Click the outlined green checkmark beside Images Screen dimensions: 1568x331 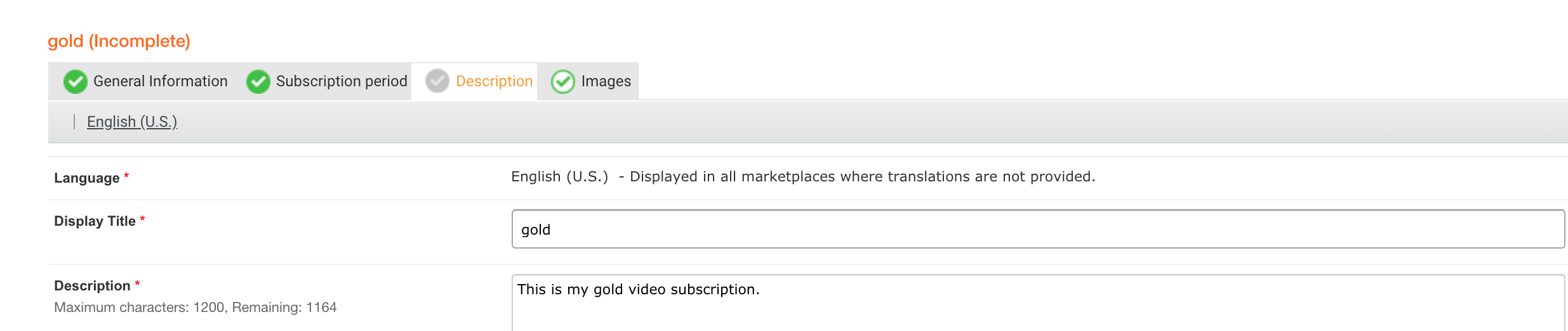click(563, 81)
